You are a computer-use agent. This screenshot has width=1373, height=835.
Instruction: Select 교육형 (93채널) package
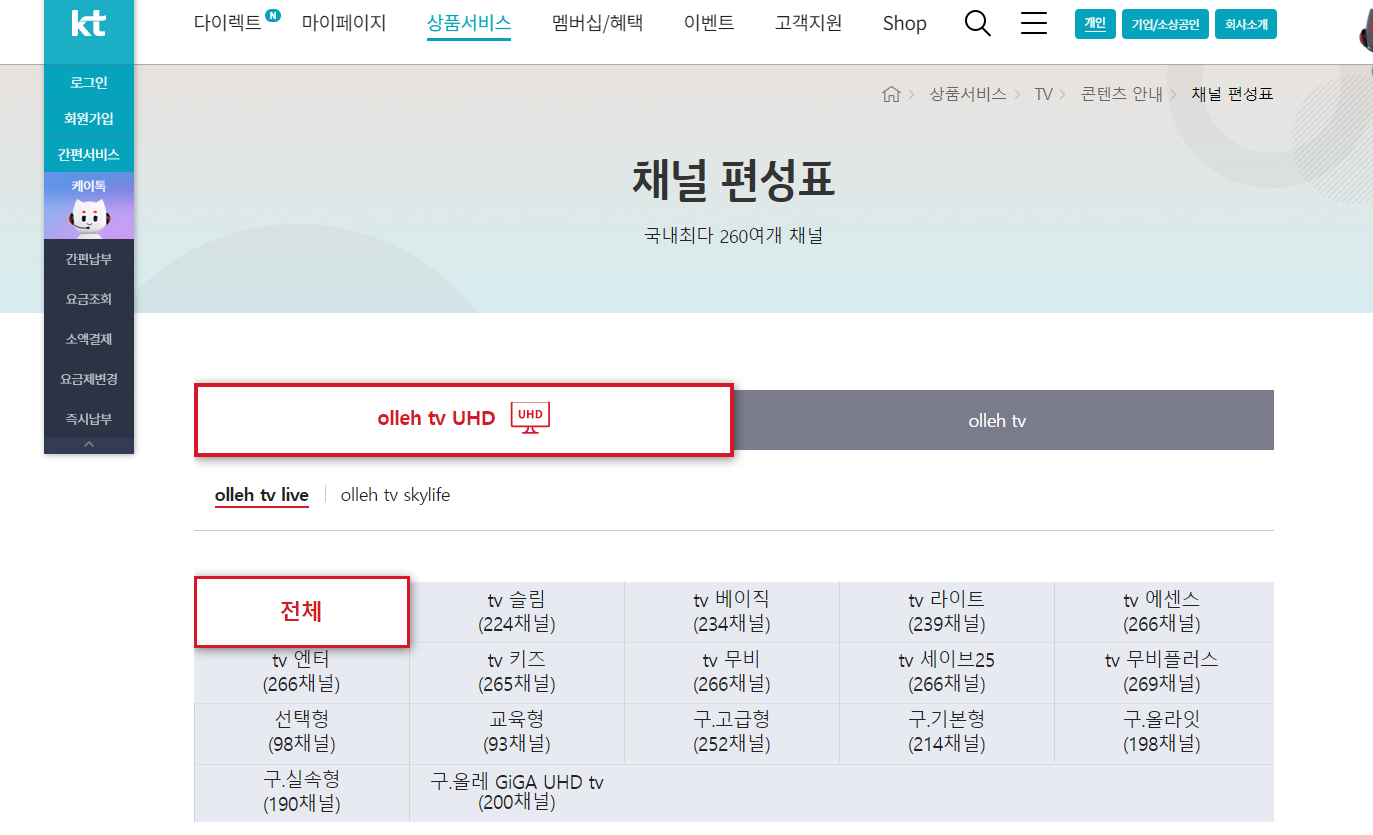pos(517,732)
